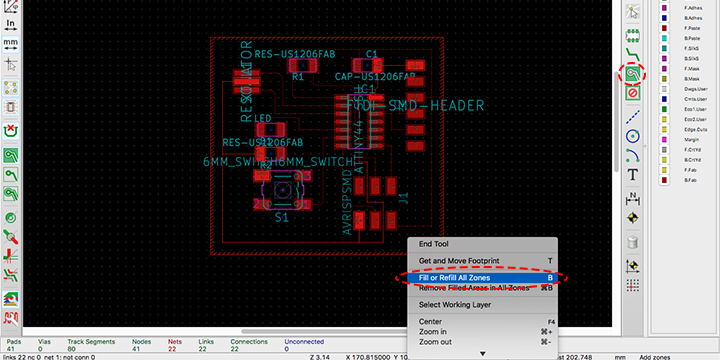720x360 pixels.
Task: Toggle high contrast display mode
Action: point(11,276)
